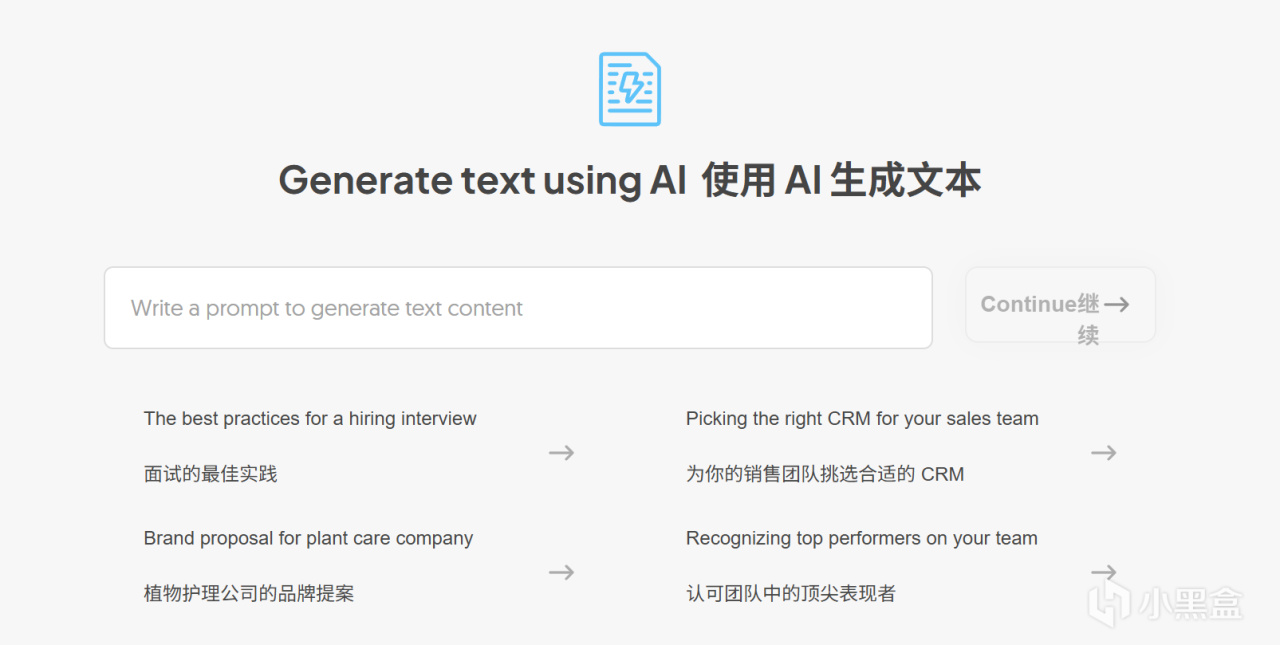Click arrow beside top performers suggestion
The height and width of the screenshot is (645, 1280).
1103,572
